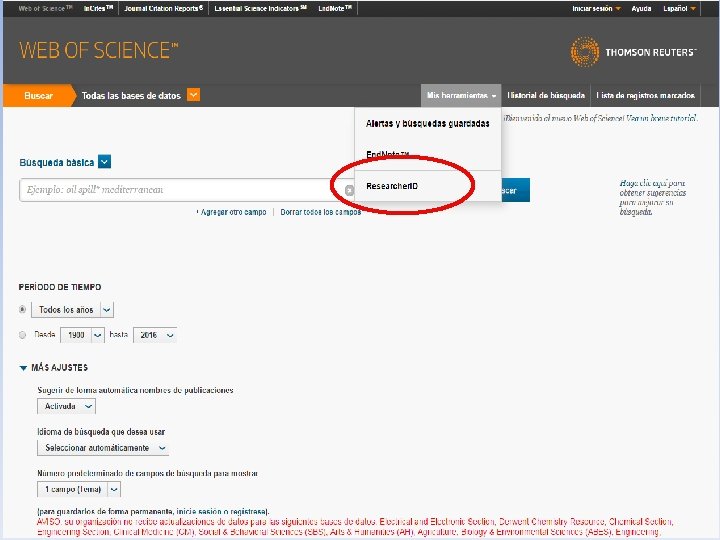Click Borrar todos los campos
Image resolution: width=720 pixels, height=540 pixels.
pos(321,212)
